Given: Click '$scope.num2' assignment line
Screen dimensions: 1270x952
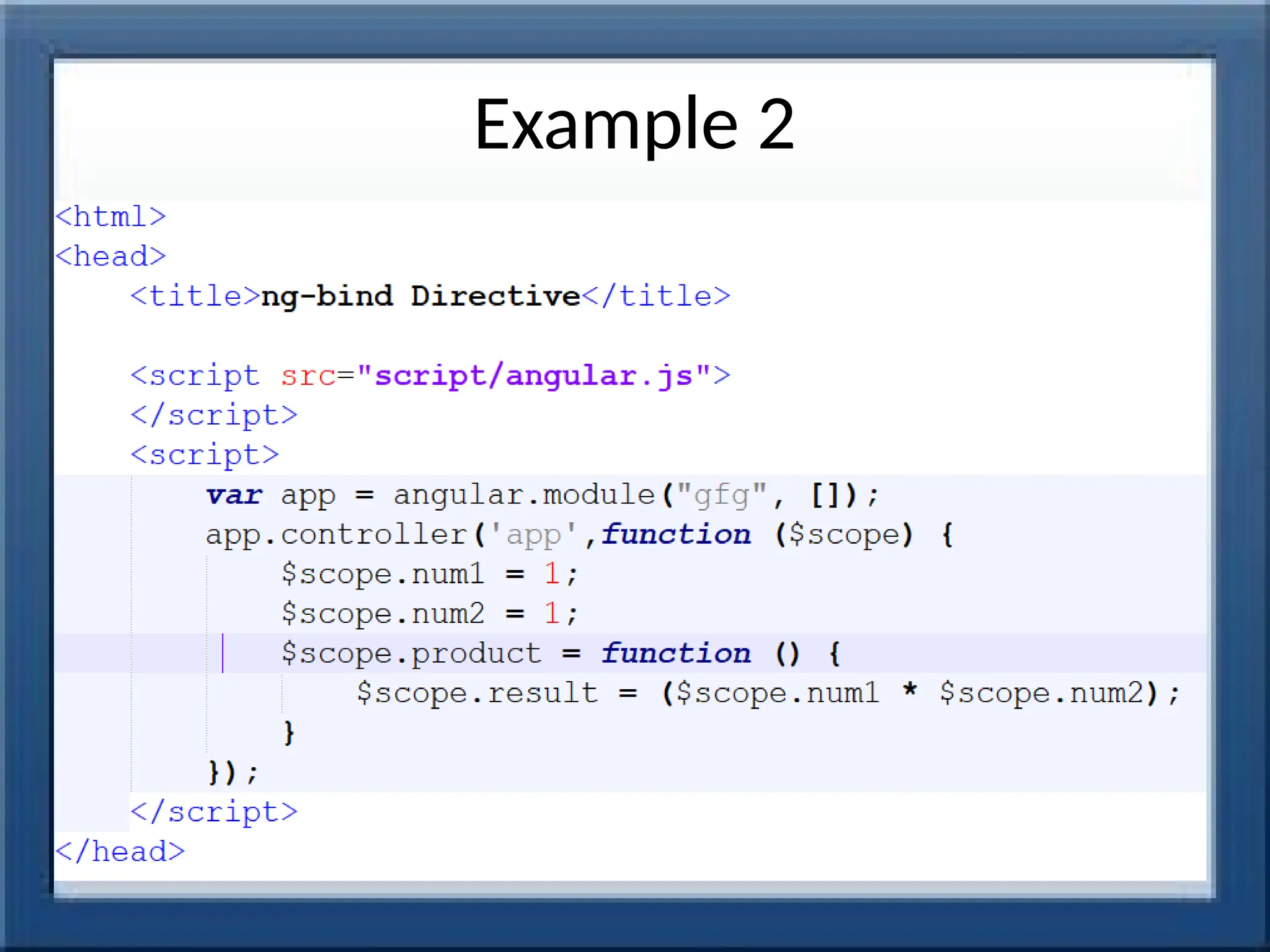Looking at the screenshot, I should [430, 614].
